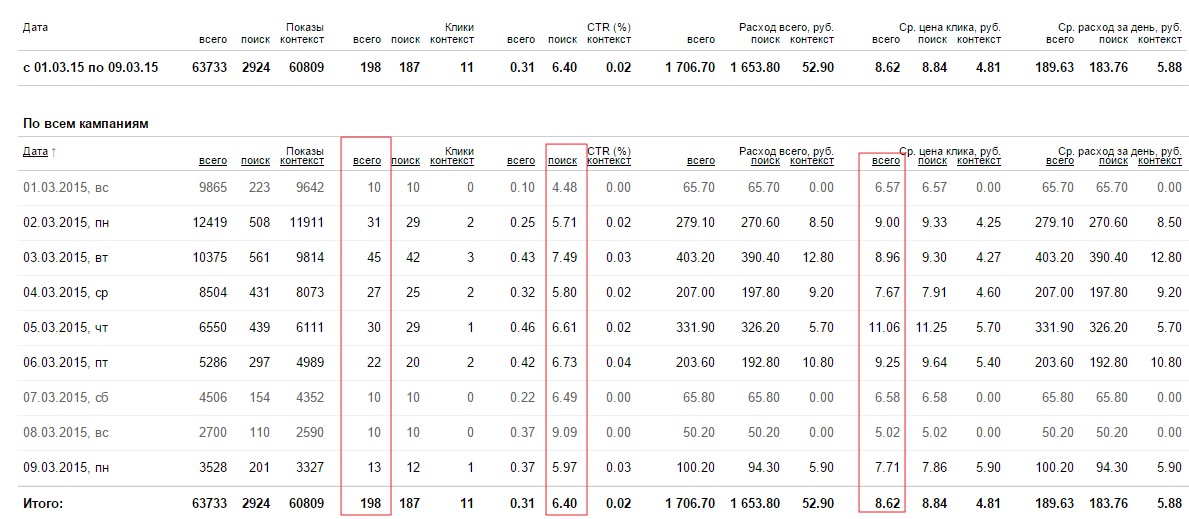Image resolution: width=1189 pixels, height=519 pixels.
Task: Sort by Показы поиск column header
Action: 255,160
